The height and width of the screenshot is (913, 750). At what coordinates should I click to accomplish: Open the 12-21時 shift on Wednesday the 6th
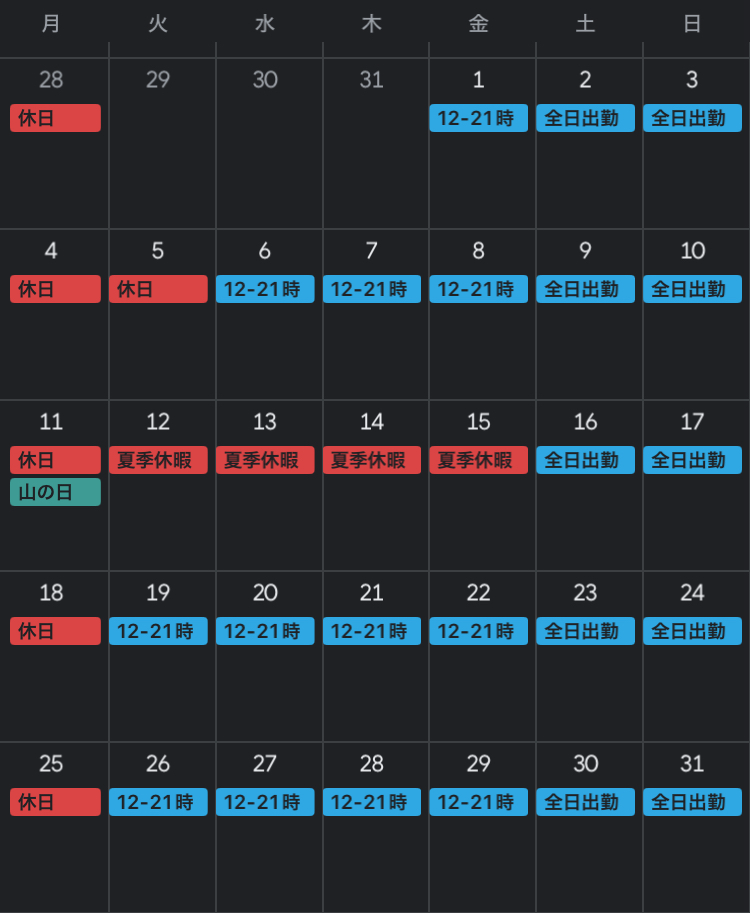tap(265, 289)
